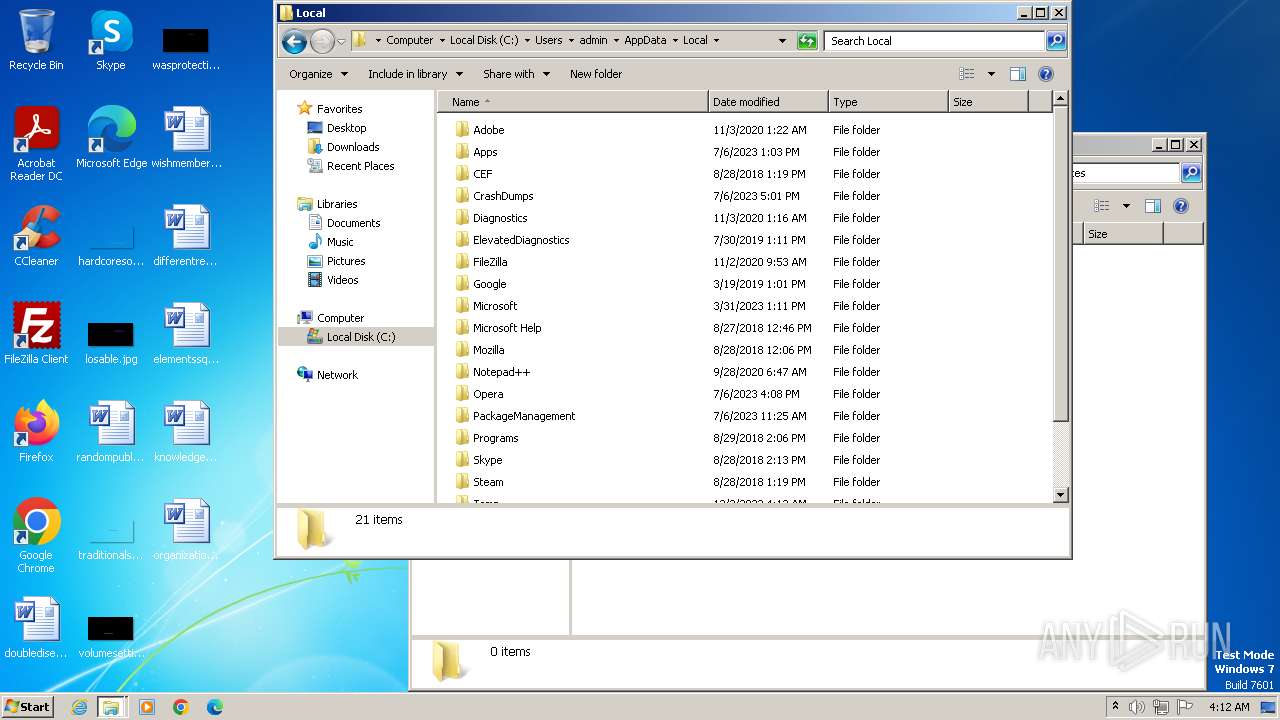Click New folder button
Screen dimensions: 1280x720
click(596, 74)
